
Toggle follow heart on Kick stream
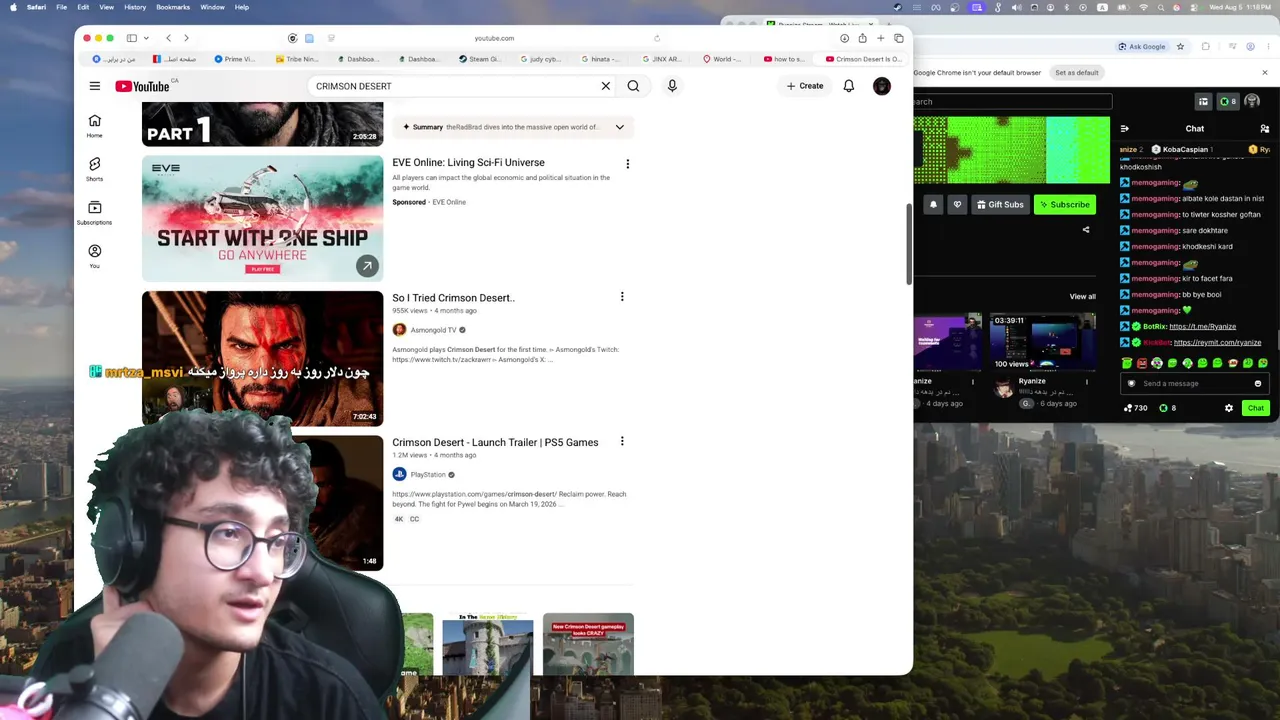pos(957,204)
